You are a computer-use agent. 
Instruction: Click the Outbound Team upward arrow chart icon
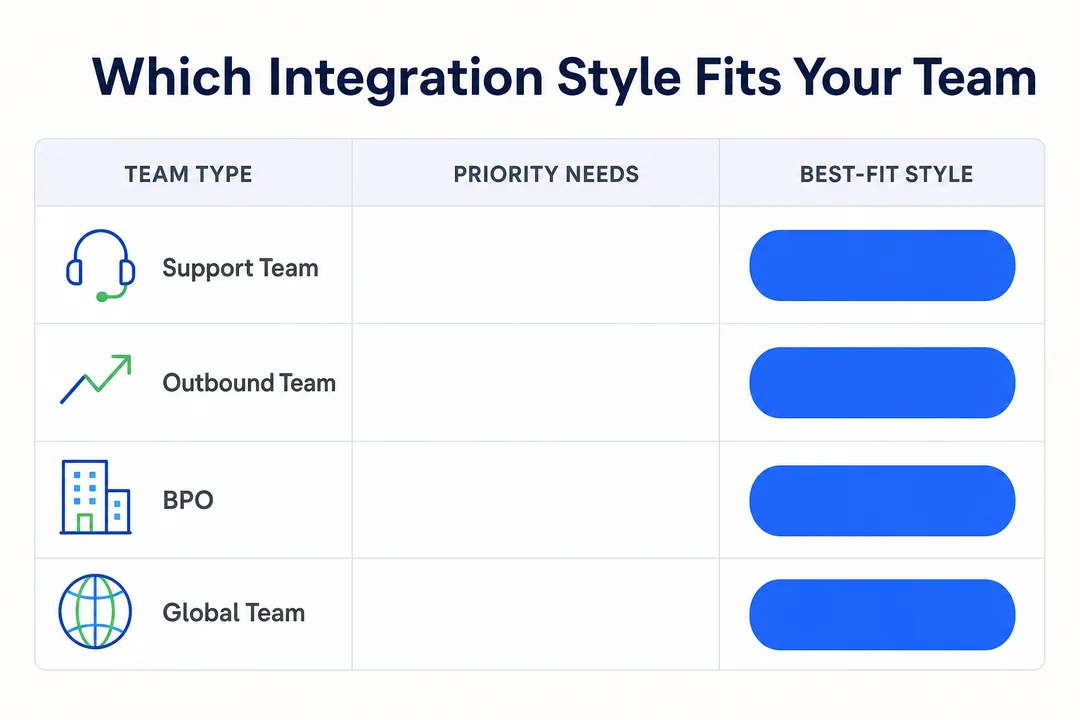click(96, 379)
